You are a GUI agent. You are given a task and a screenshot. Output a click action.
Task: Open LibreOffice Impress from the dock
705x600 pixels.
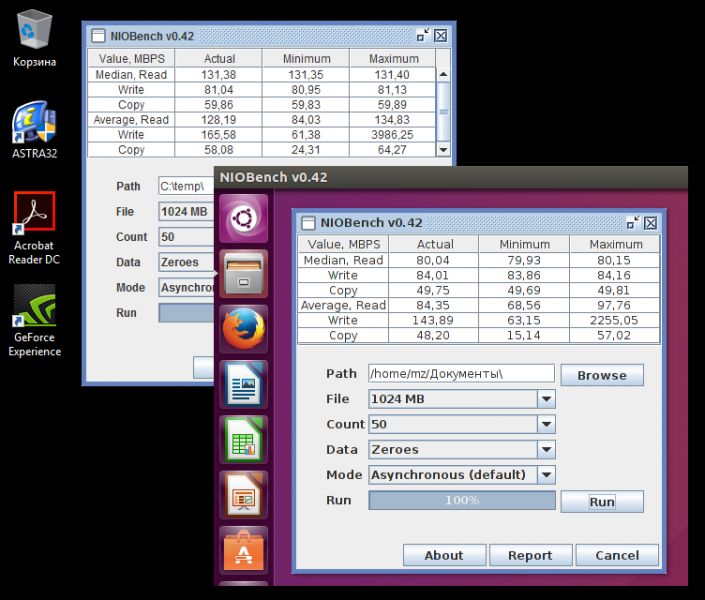(x=244, y=495)
